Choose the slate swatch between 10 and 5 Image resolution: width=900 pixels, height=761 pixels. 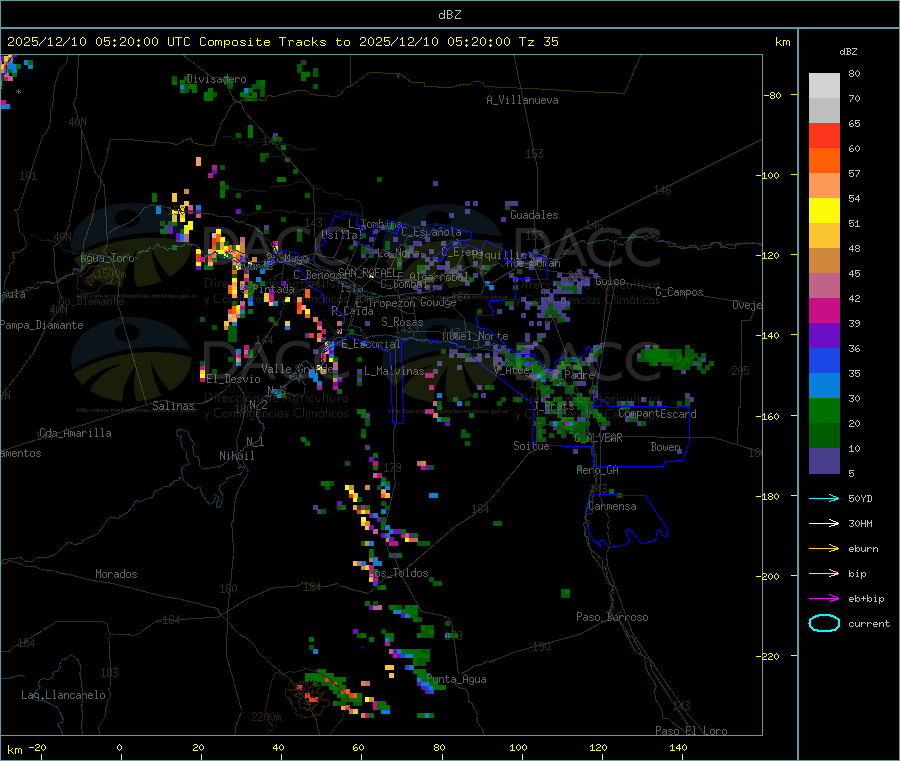824,461
